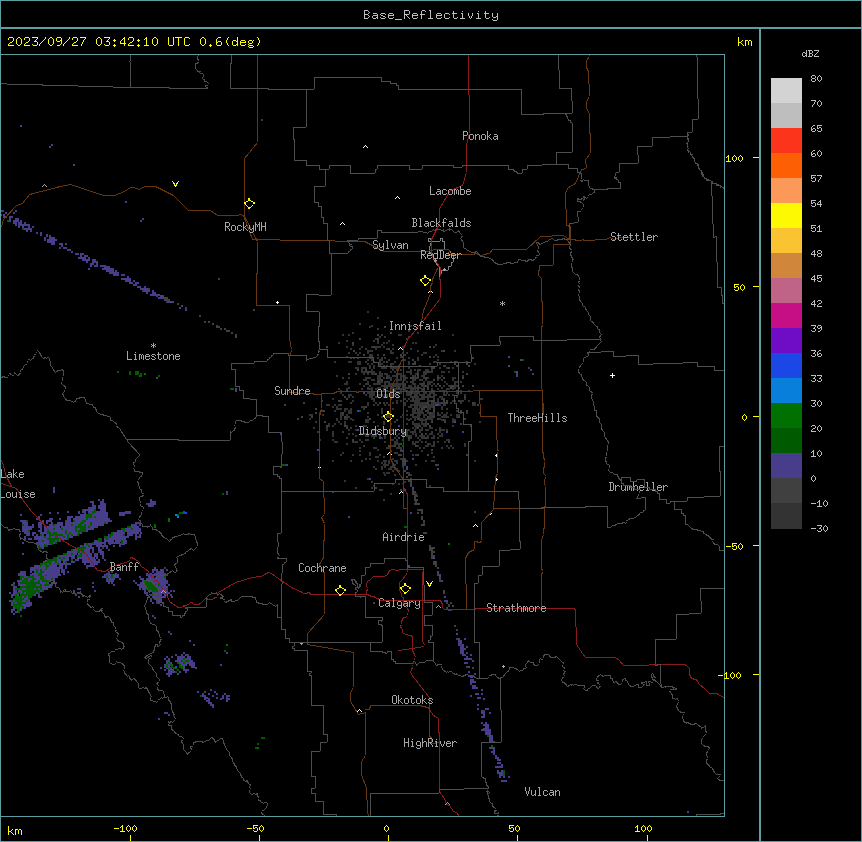Viewport: 862px width, 842px height.
Task: Click the Base_Reflectivity title
Action: 431,15
